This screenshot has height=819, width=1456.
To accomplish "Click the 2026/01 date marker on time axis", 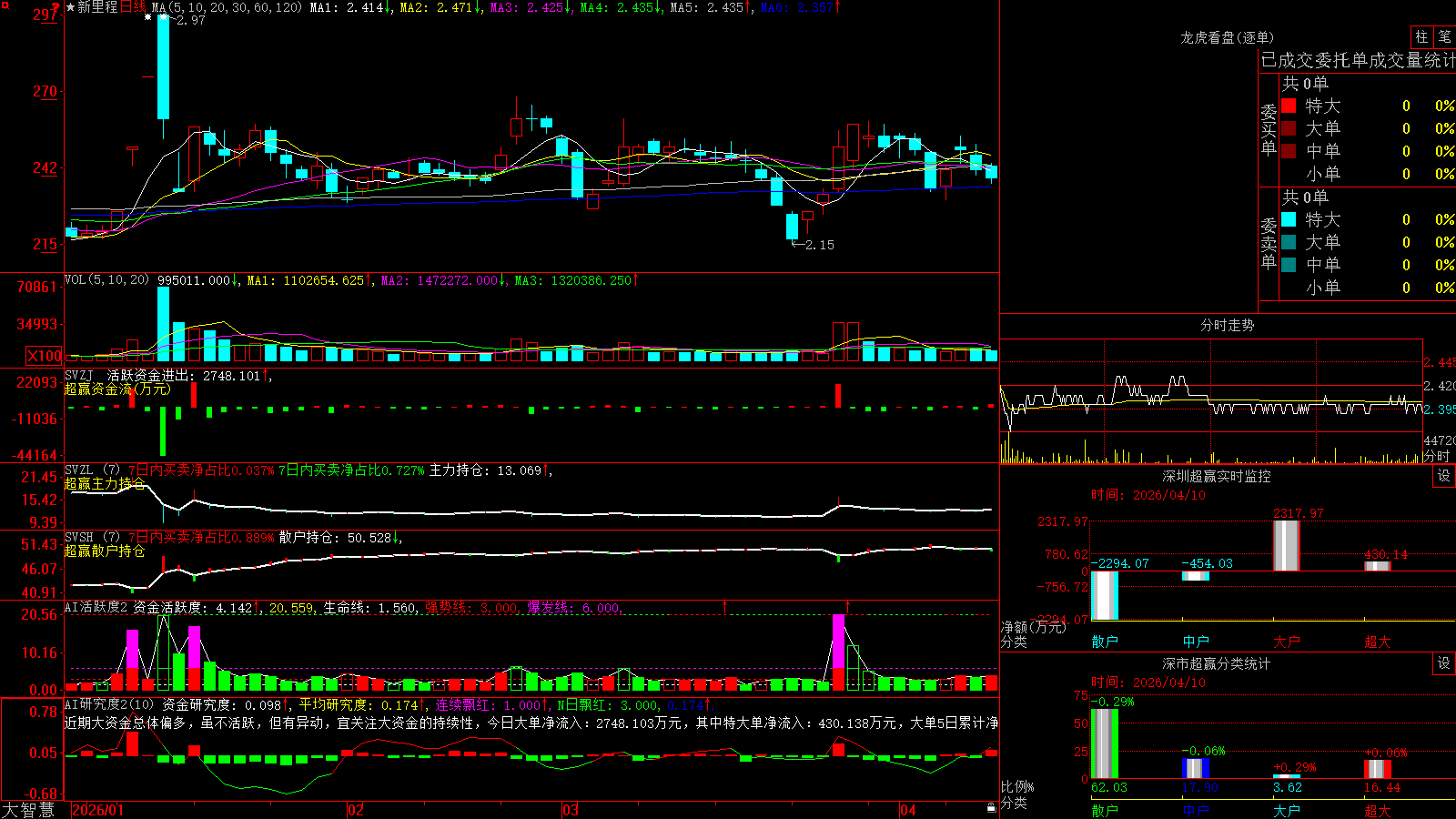I will pos(97,810).
